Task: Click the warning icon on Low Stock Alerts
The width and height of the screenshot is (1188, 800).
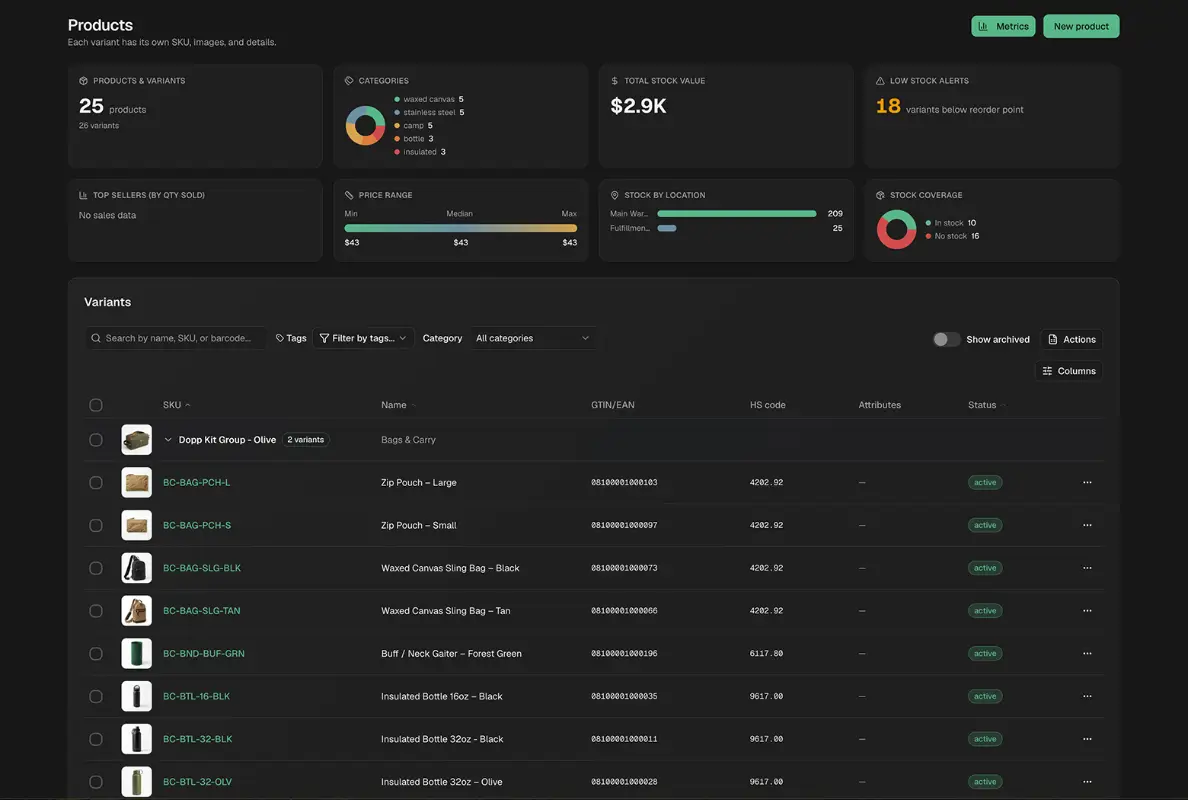Action: [x=880, y=80]
